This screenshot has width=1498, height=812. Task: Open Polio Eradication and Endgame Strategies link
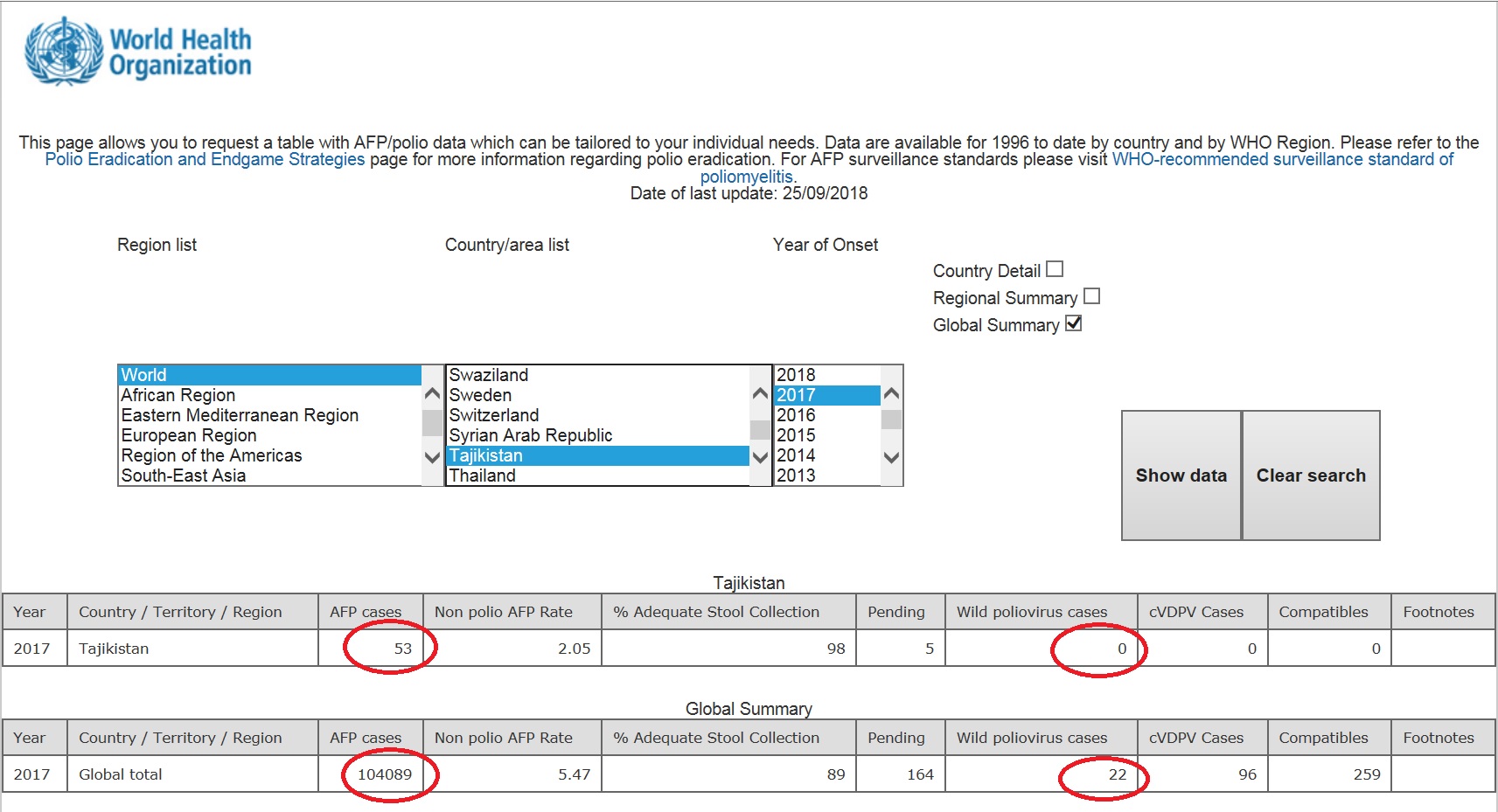point(205,159)
